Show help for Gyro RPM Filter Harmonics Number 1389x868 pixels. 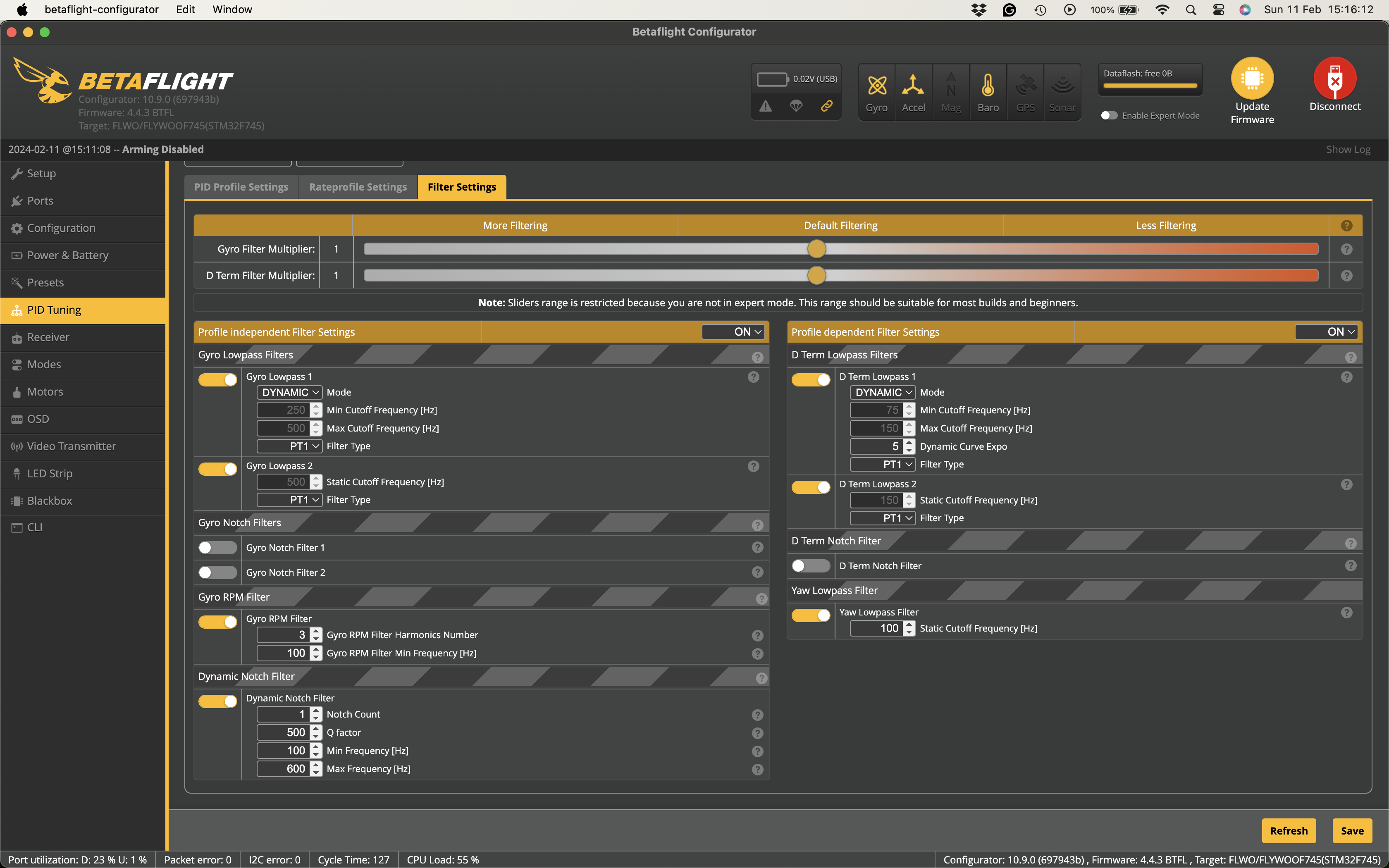[x=758, y=636]
